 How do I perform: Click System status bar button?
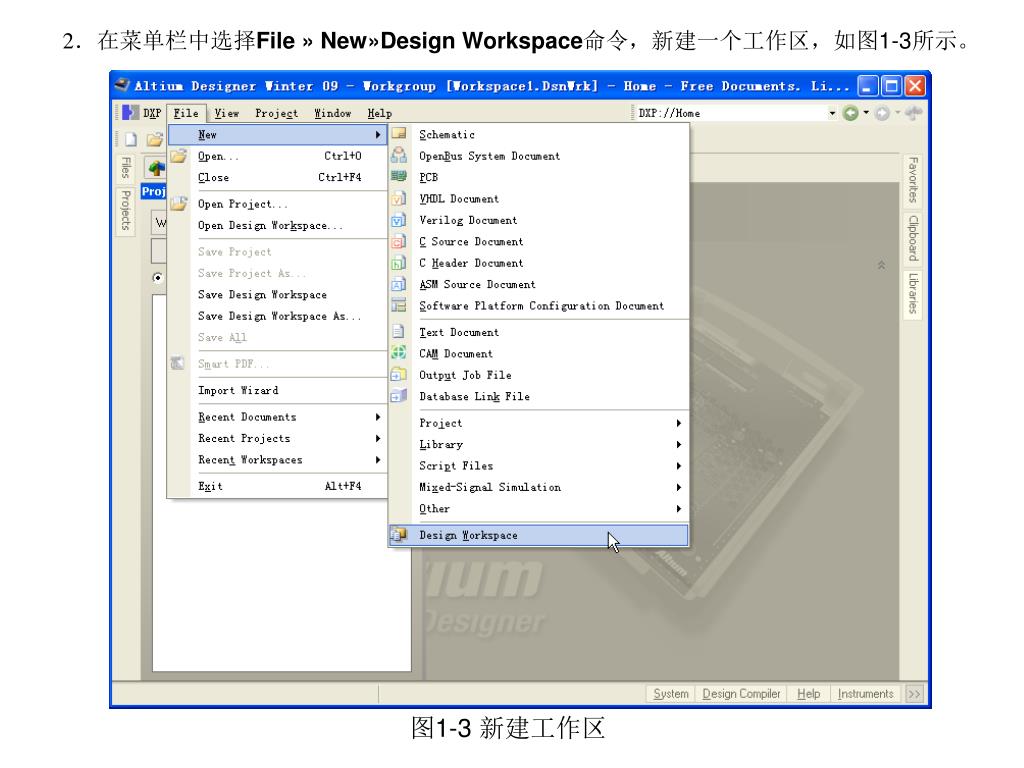point(671,694)
